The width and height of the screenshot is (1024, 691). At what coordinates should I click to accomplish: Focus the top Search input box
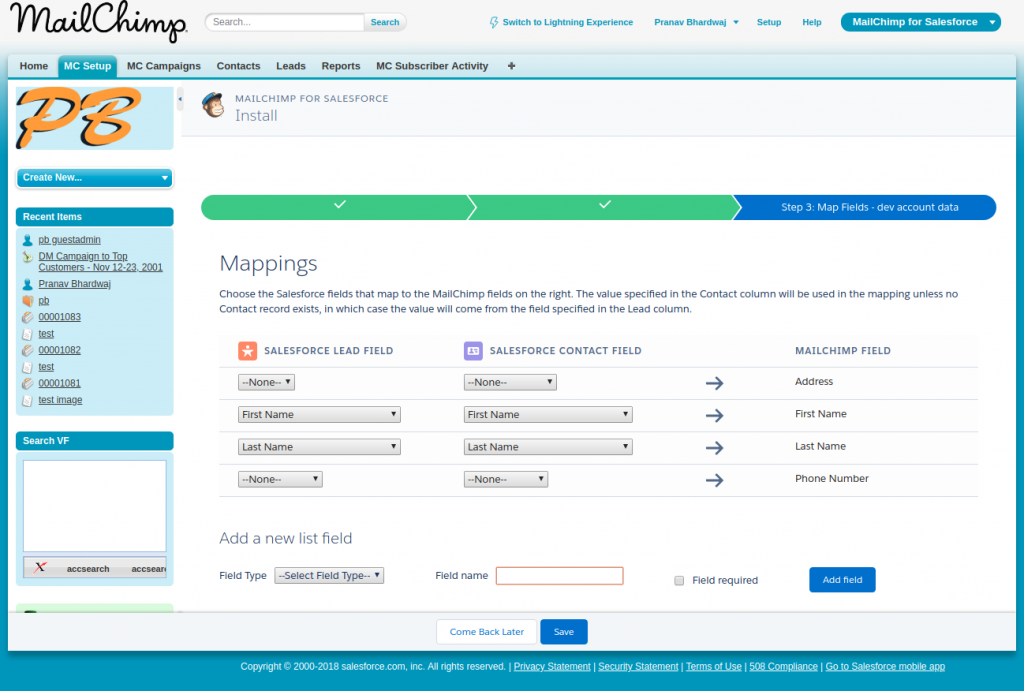(285, 22)
